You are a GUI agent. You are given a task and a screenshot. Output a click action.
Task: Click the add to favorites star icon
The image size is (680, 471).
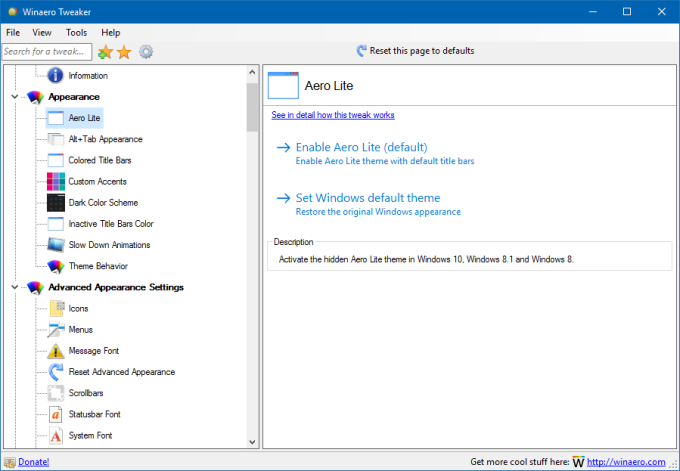tap(105, 51)
